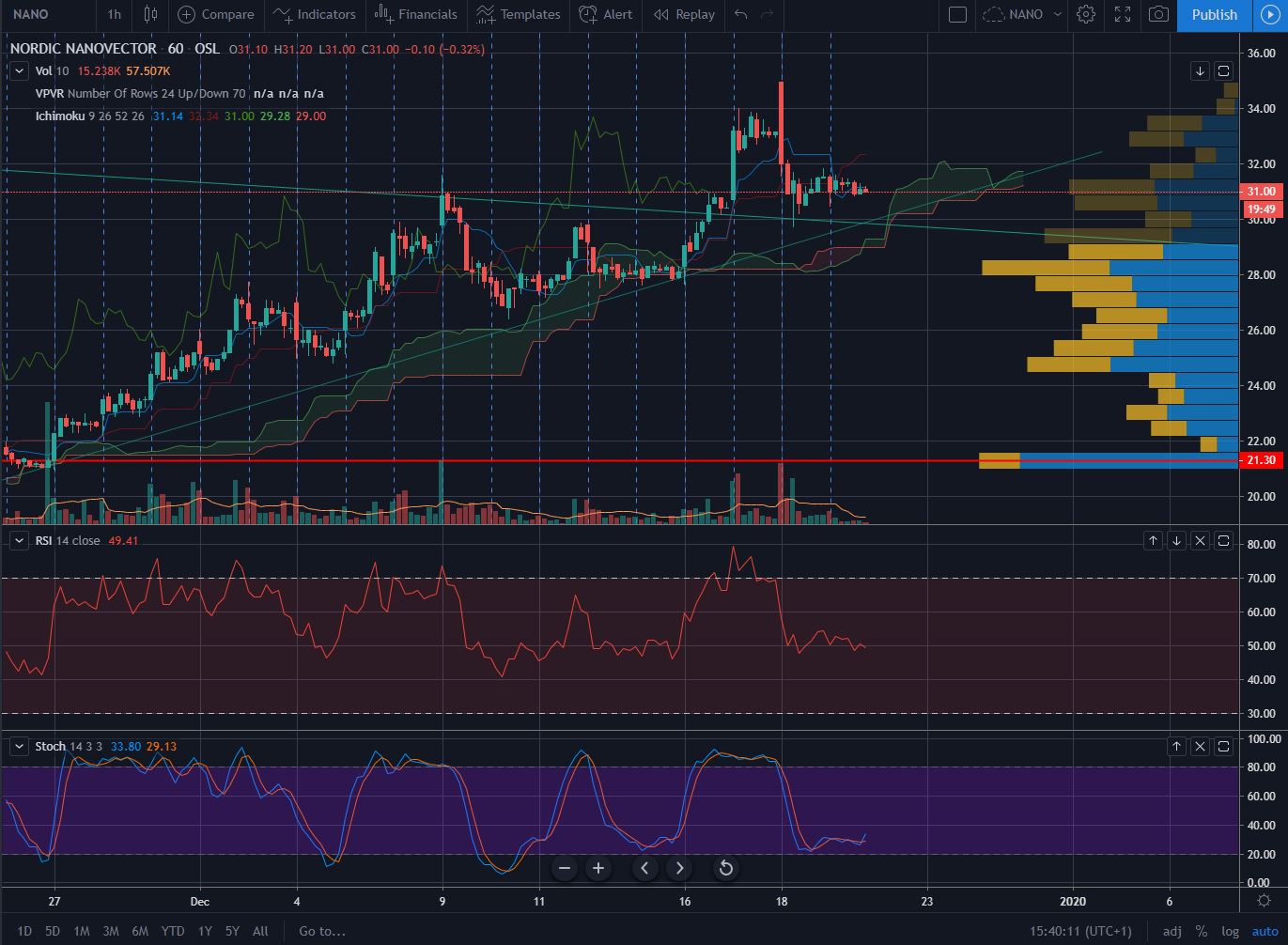The image size is (1288, 945).
Task: Maximize the RSI pane
Action: point(1223,540)
